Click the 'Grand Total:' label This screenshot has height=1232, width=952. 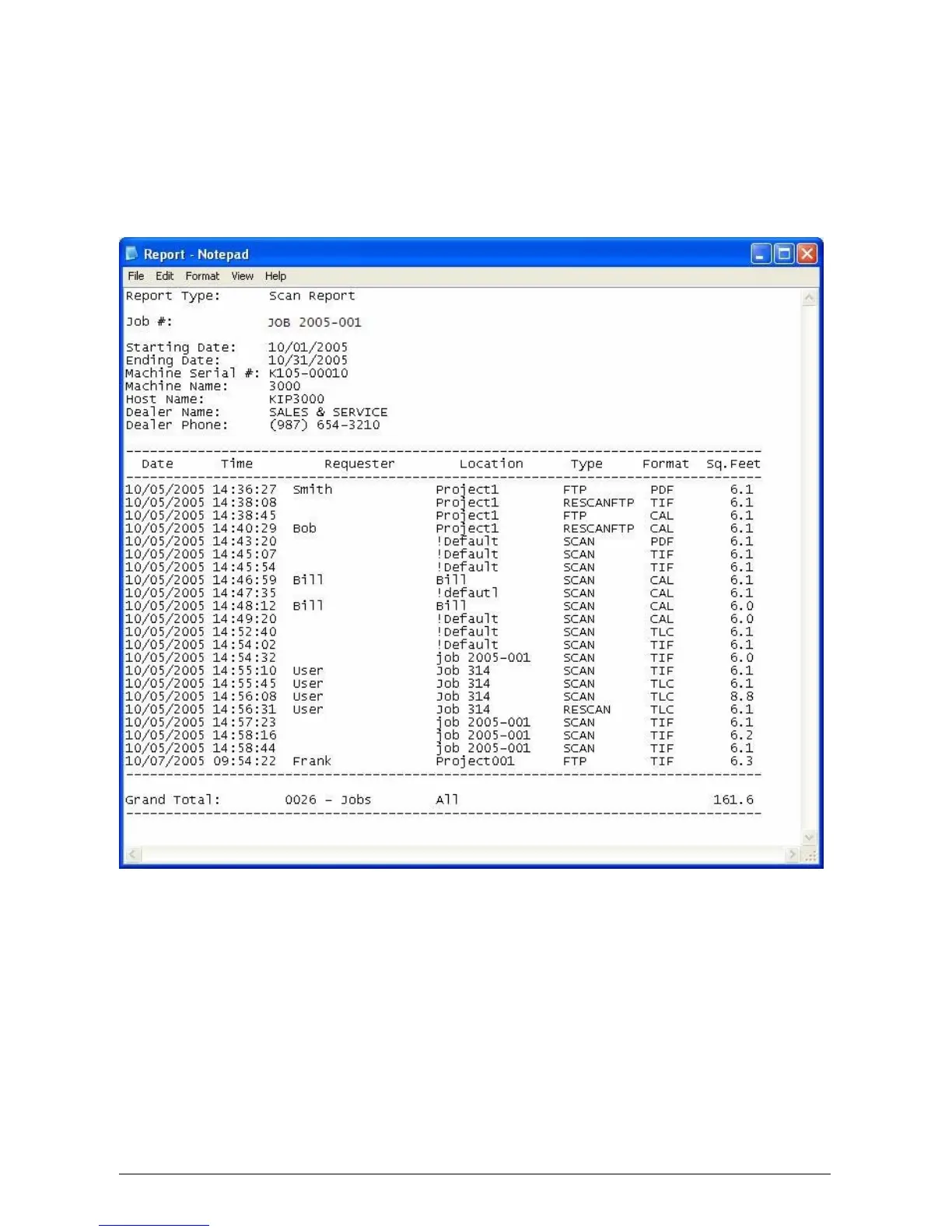pos(173,800)
